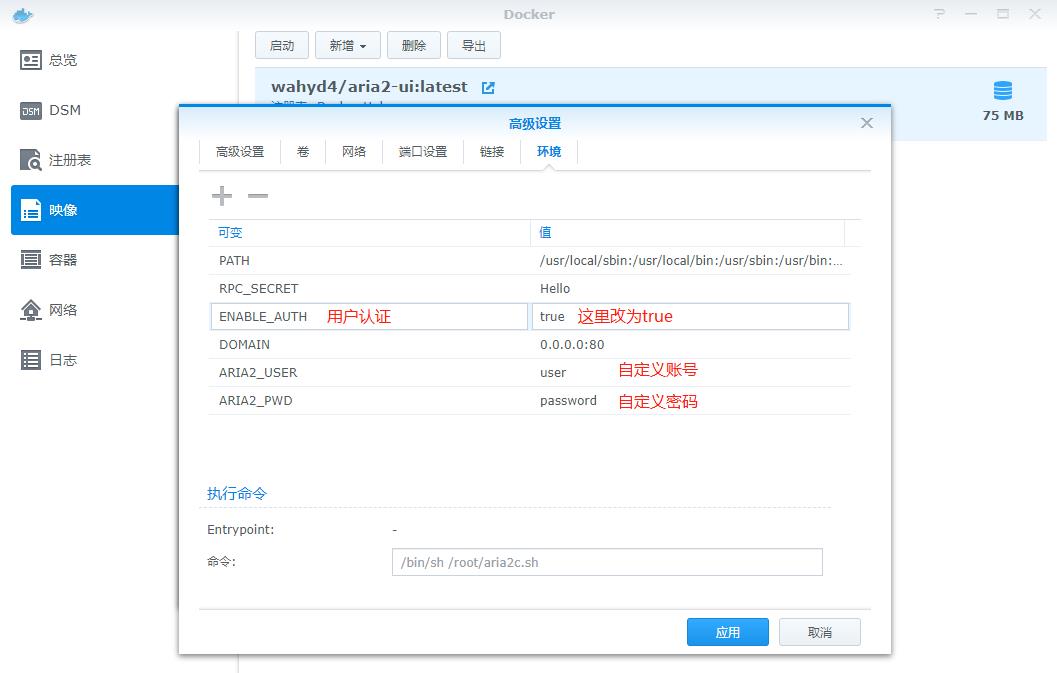
Task: Switch to 高级设置 tab
Action: point(240,152)
